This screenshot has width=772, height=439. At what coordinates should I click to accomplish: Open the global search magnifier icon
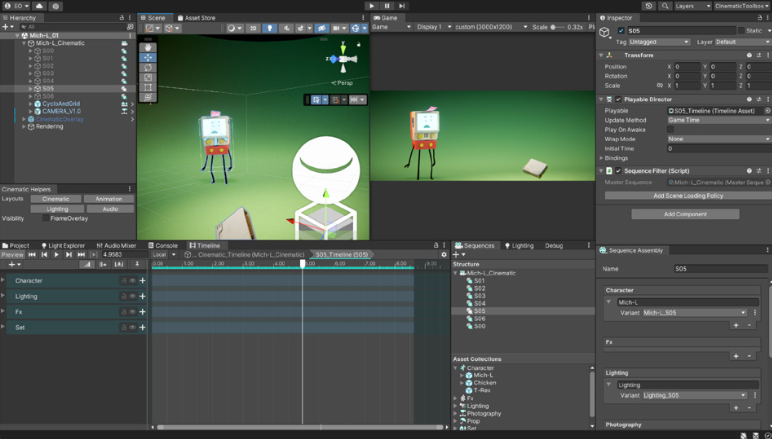pos(665,6)
